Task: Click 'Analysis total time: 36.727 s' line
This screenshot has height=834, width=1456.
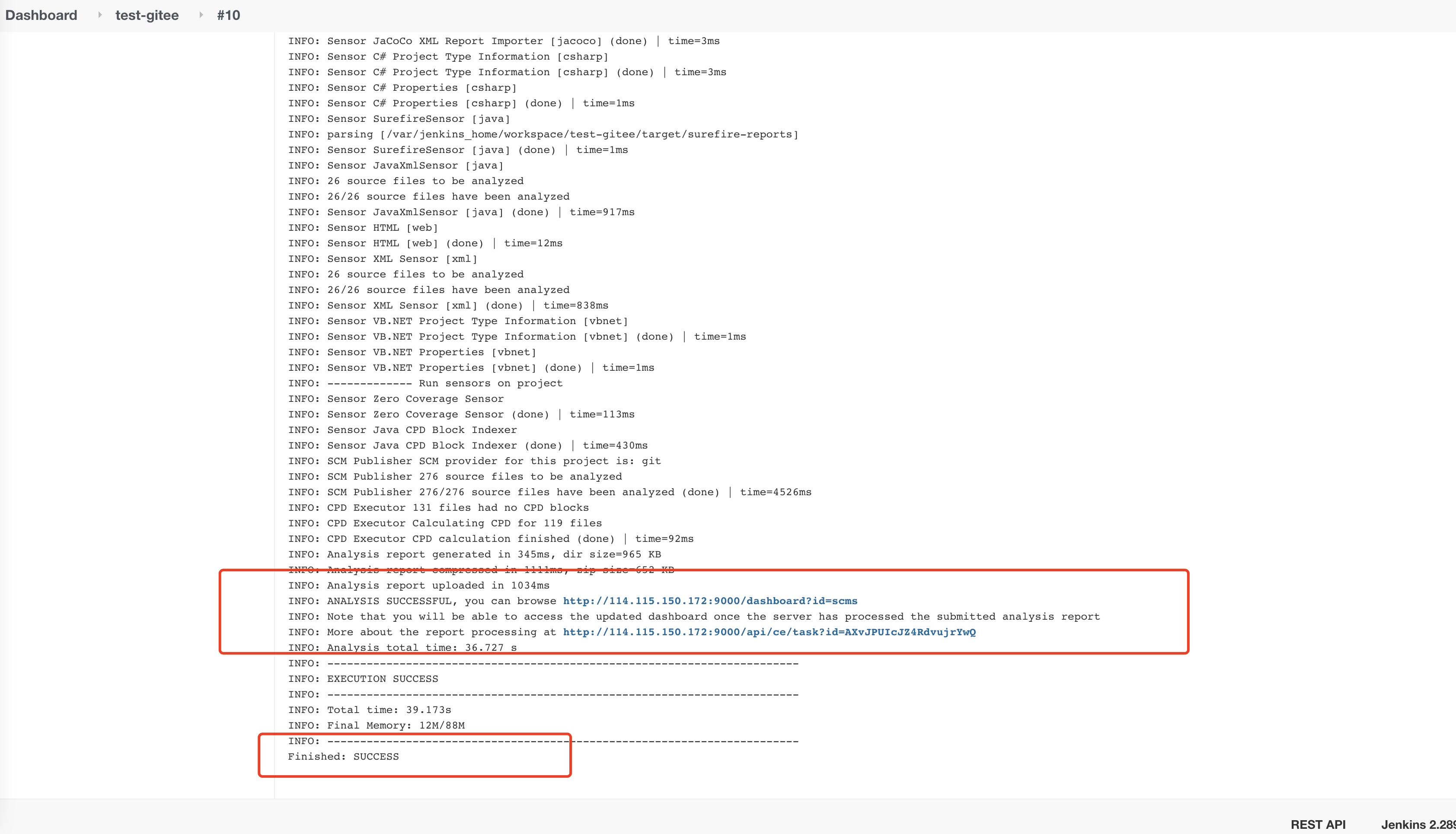Action: coord(402,647)
